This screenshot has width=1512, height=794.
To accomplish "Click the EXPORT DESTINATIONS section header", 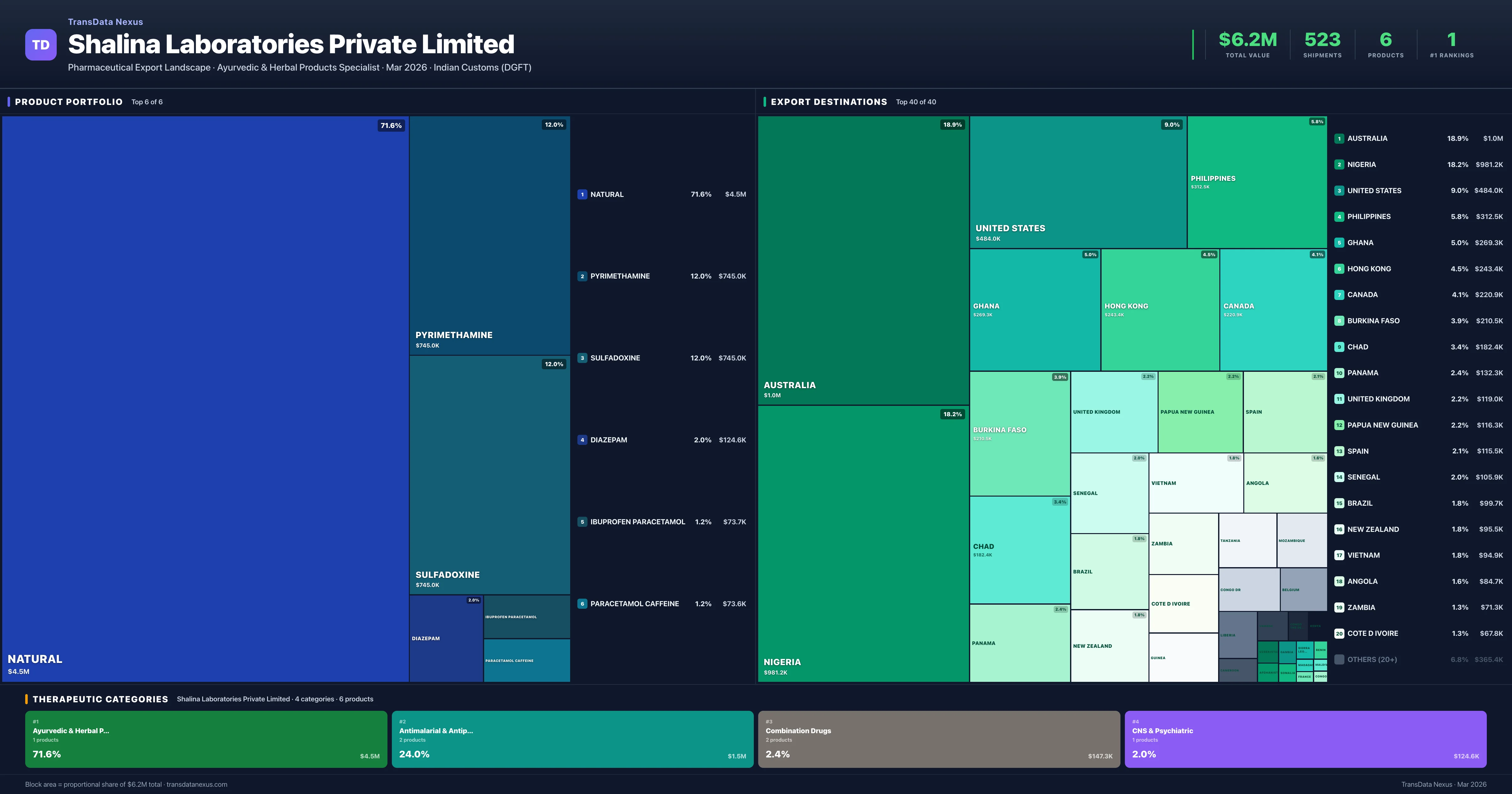I will point(828,101).
